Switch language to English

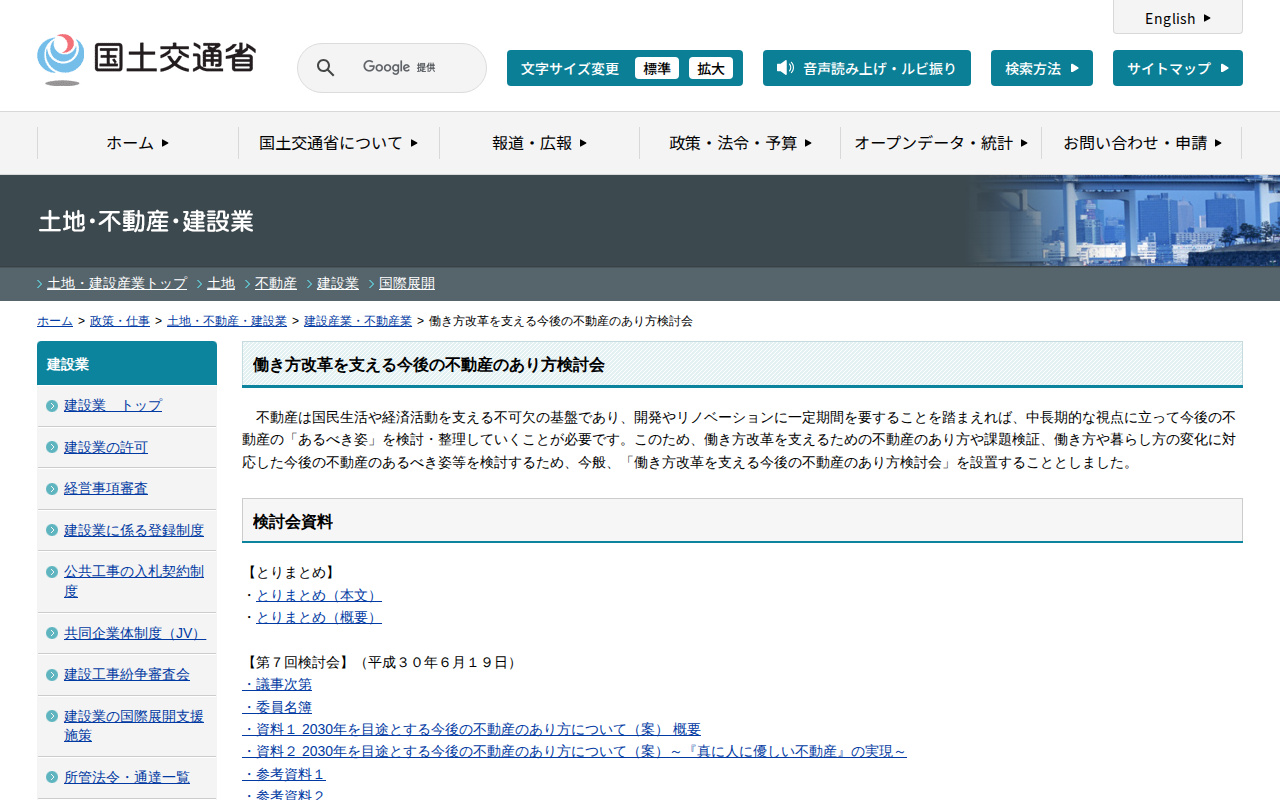1177,18
